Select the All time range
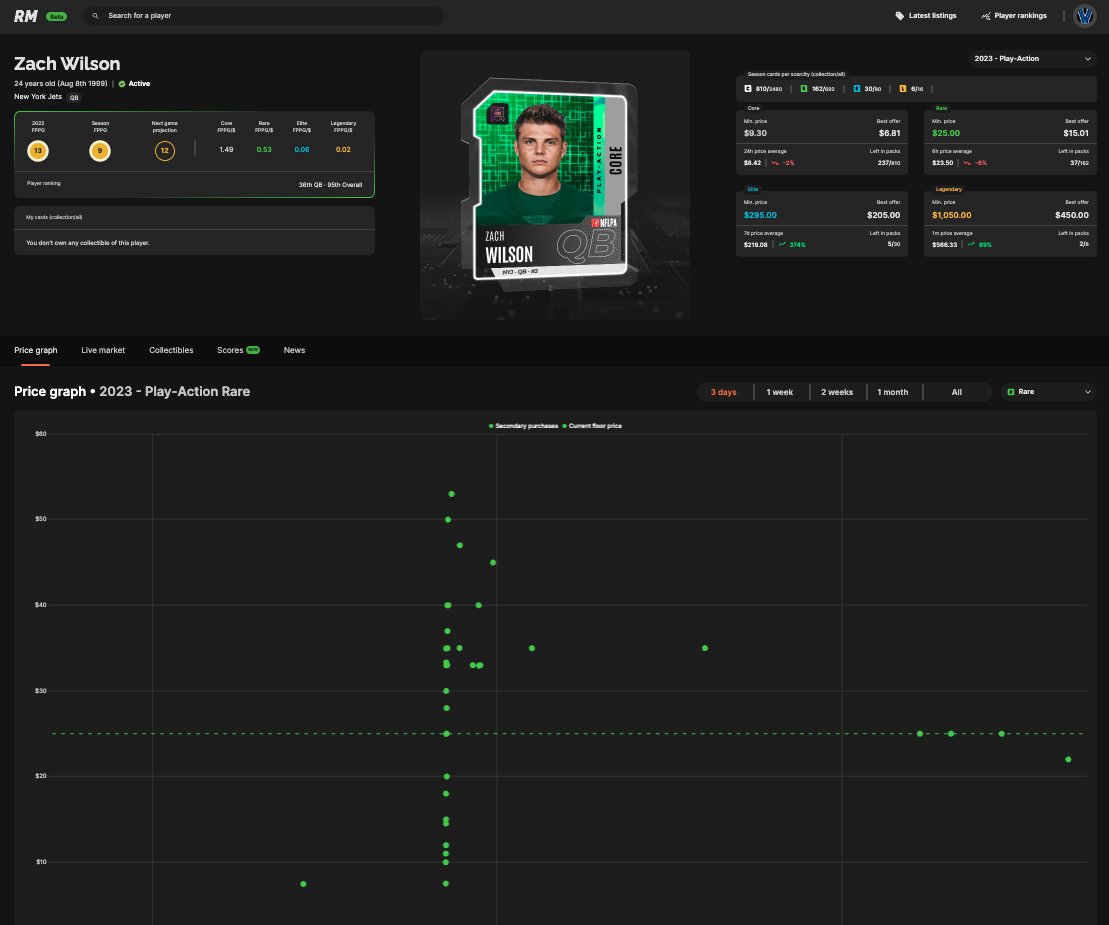This screenshot has width=1109, height=925. [x=956, y=392]
